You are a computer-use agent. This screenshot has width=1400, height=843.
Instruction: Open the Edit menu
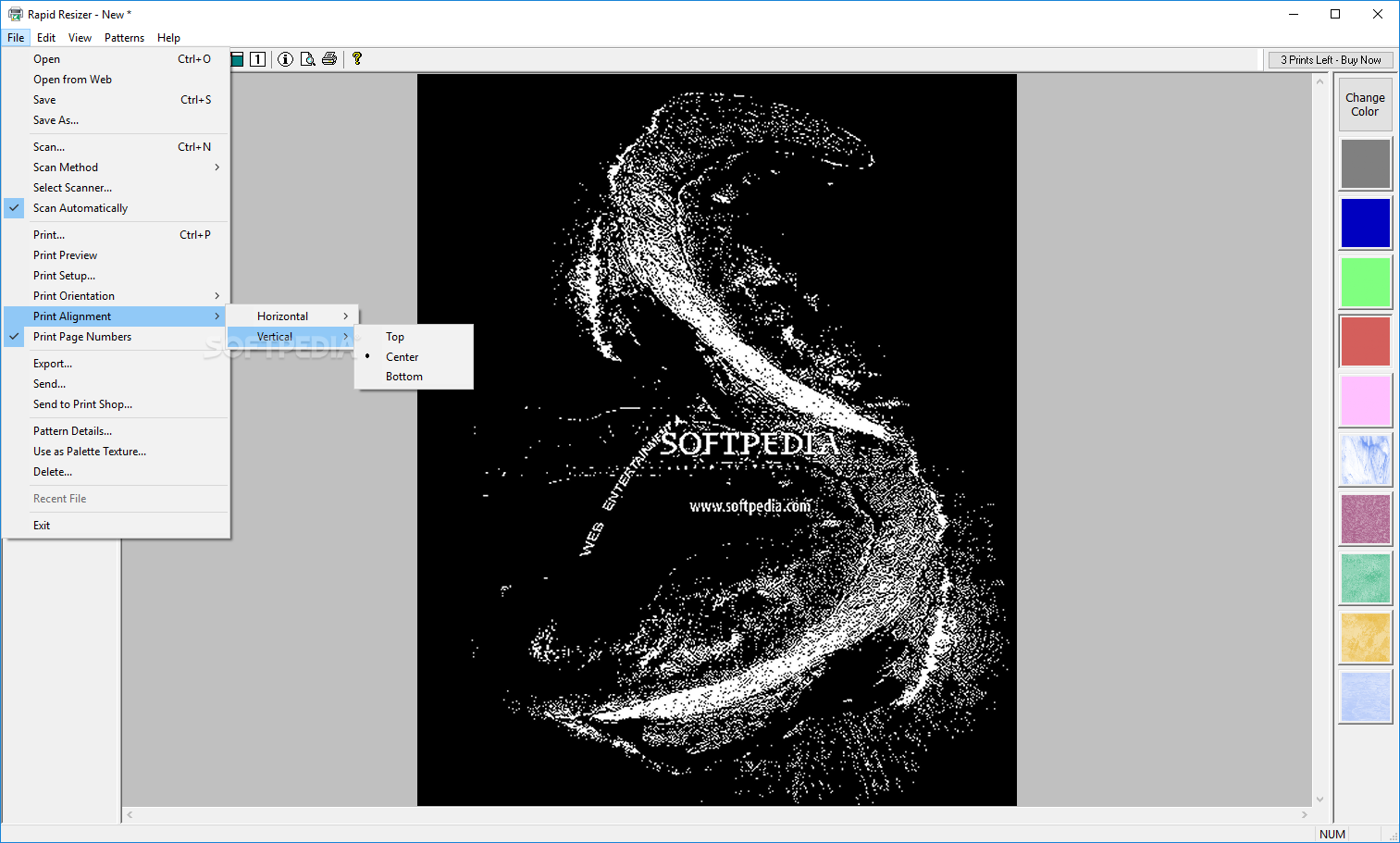click(46, 38)
